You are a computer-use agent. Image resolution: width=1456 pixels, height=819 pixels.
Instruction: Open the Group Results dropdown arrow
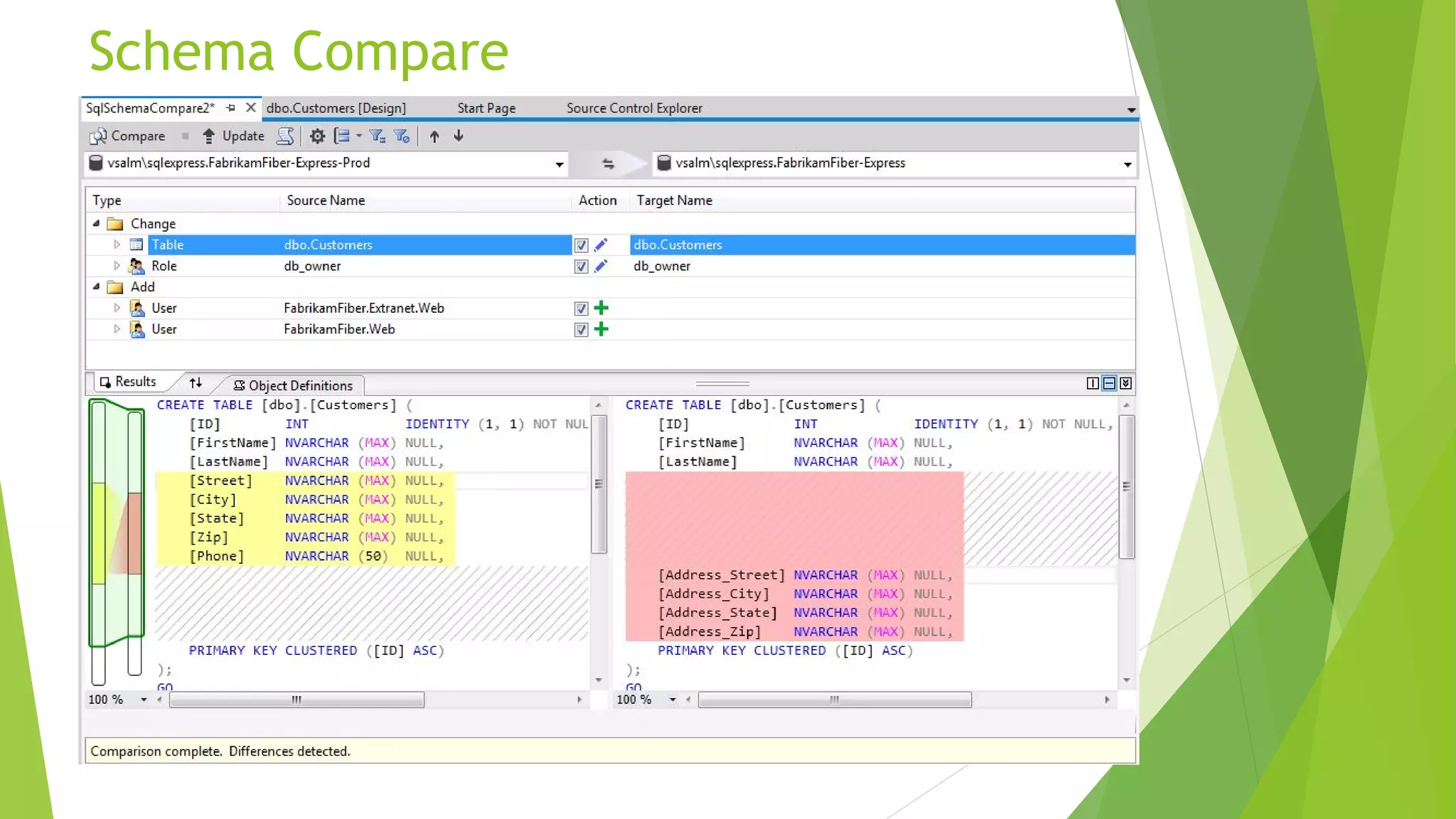coord(359,136)
